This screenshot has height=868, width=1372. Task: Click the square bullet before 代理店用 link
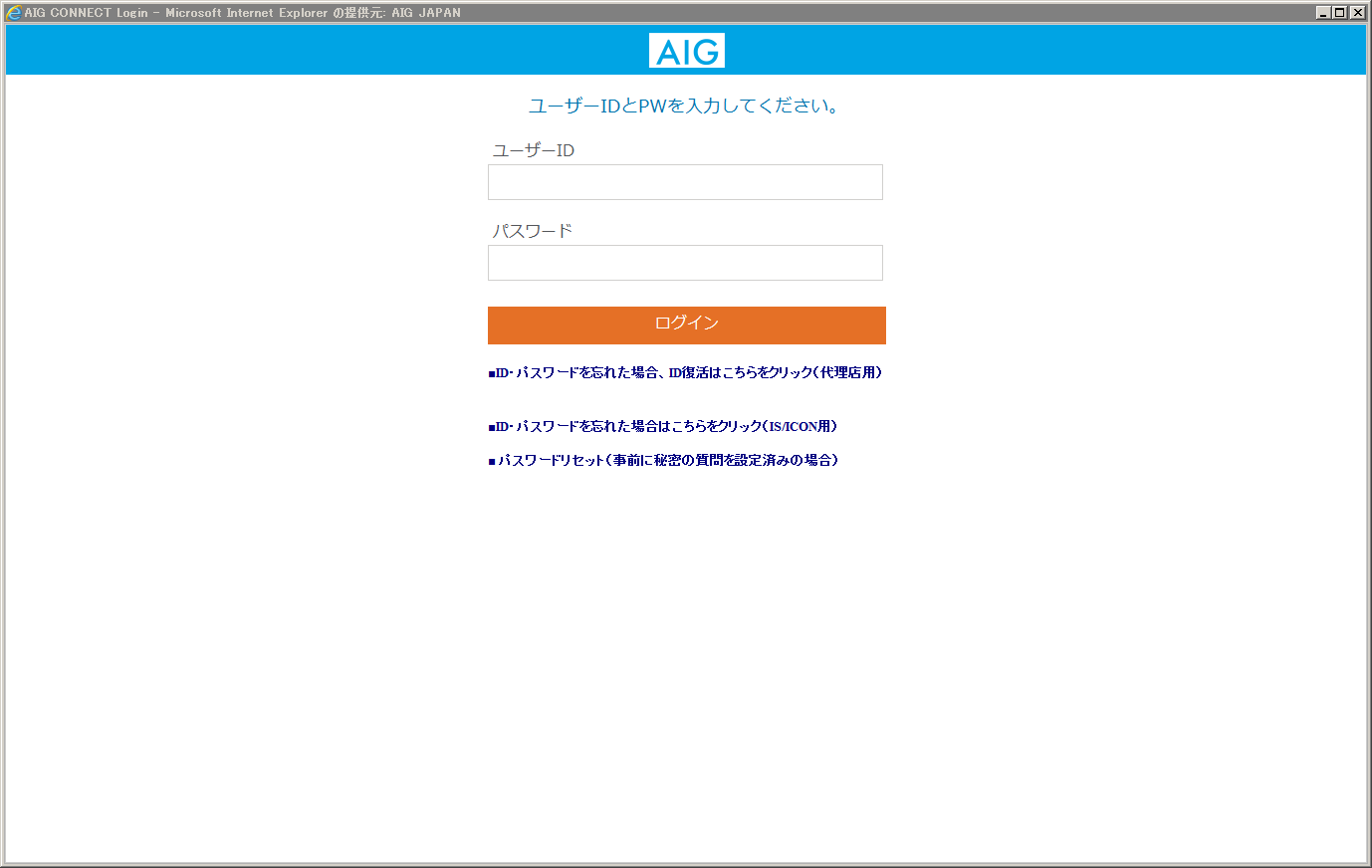click(492, 374)
